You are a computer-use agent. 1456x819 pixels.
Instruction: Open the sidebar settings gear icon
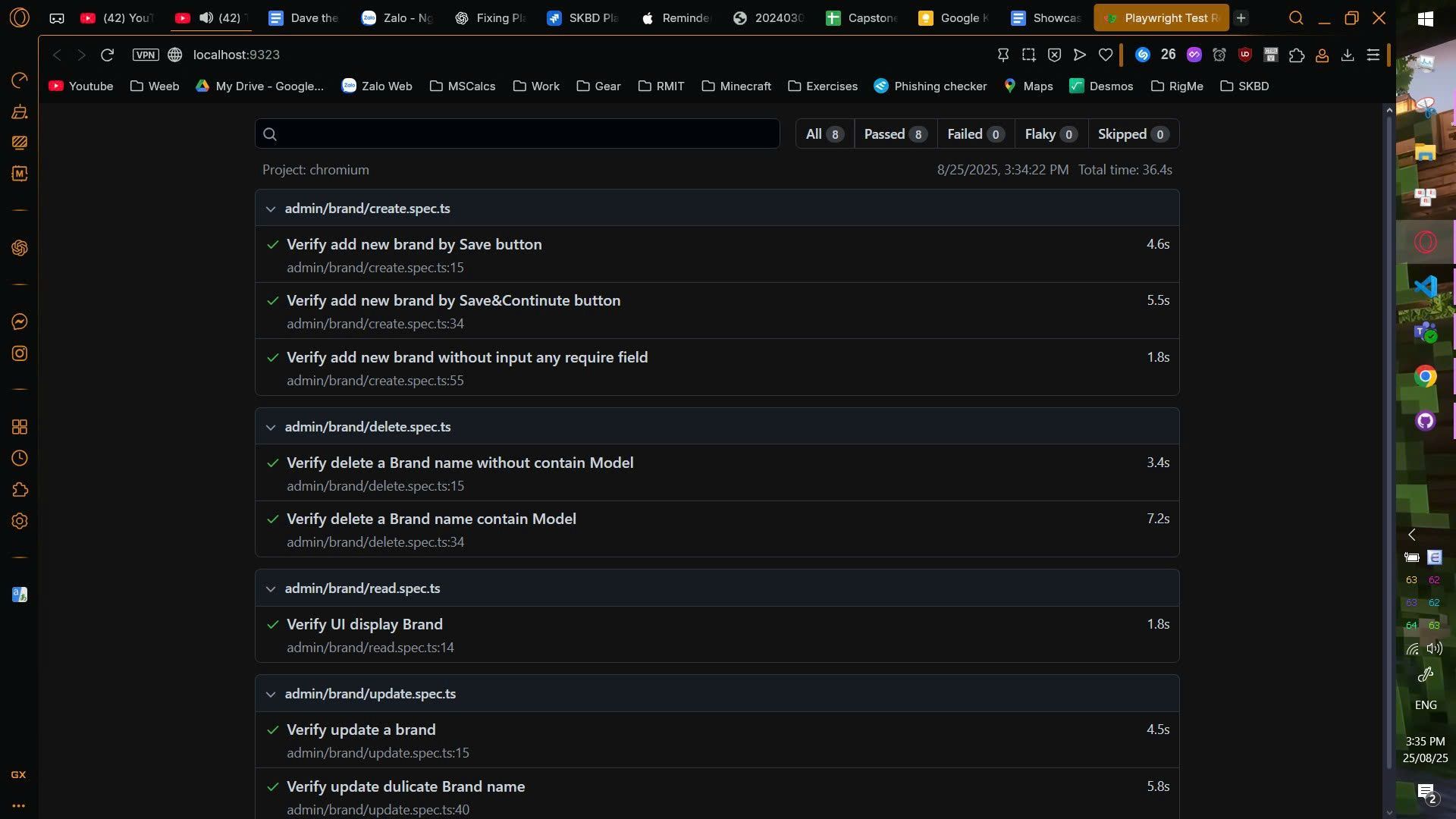(20, 521)
